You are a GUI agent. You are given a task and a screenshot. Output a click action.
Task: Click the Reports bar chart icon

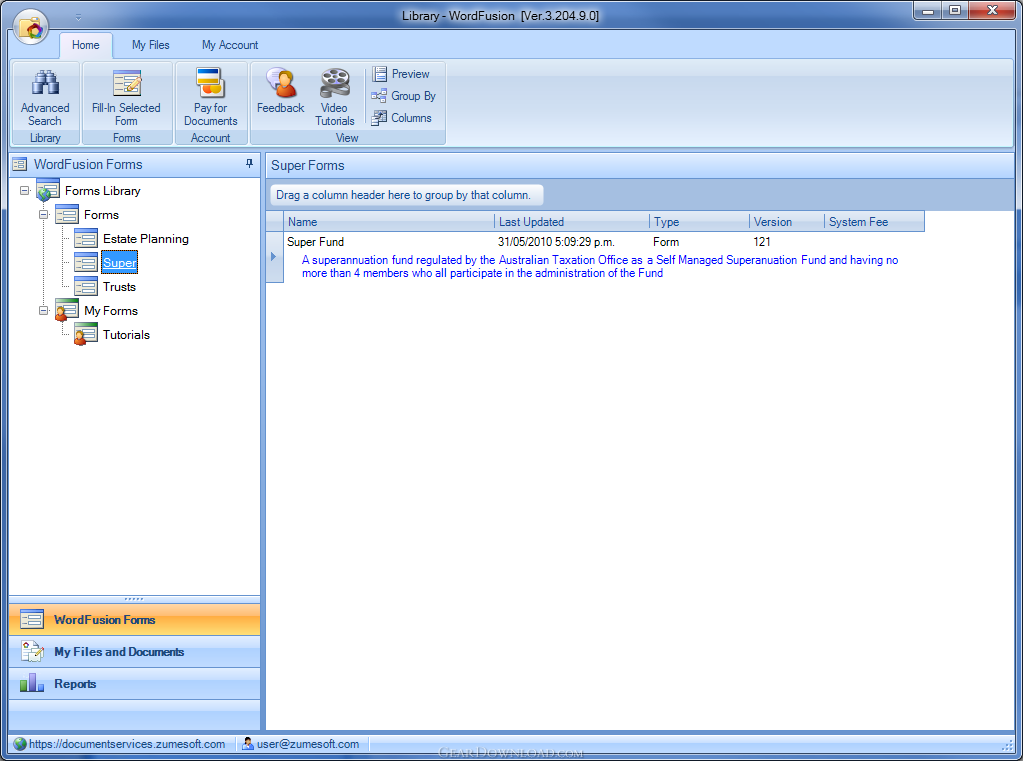(32, 683)
